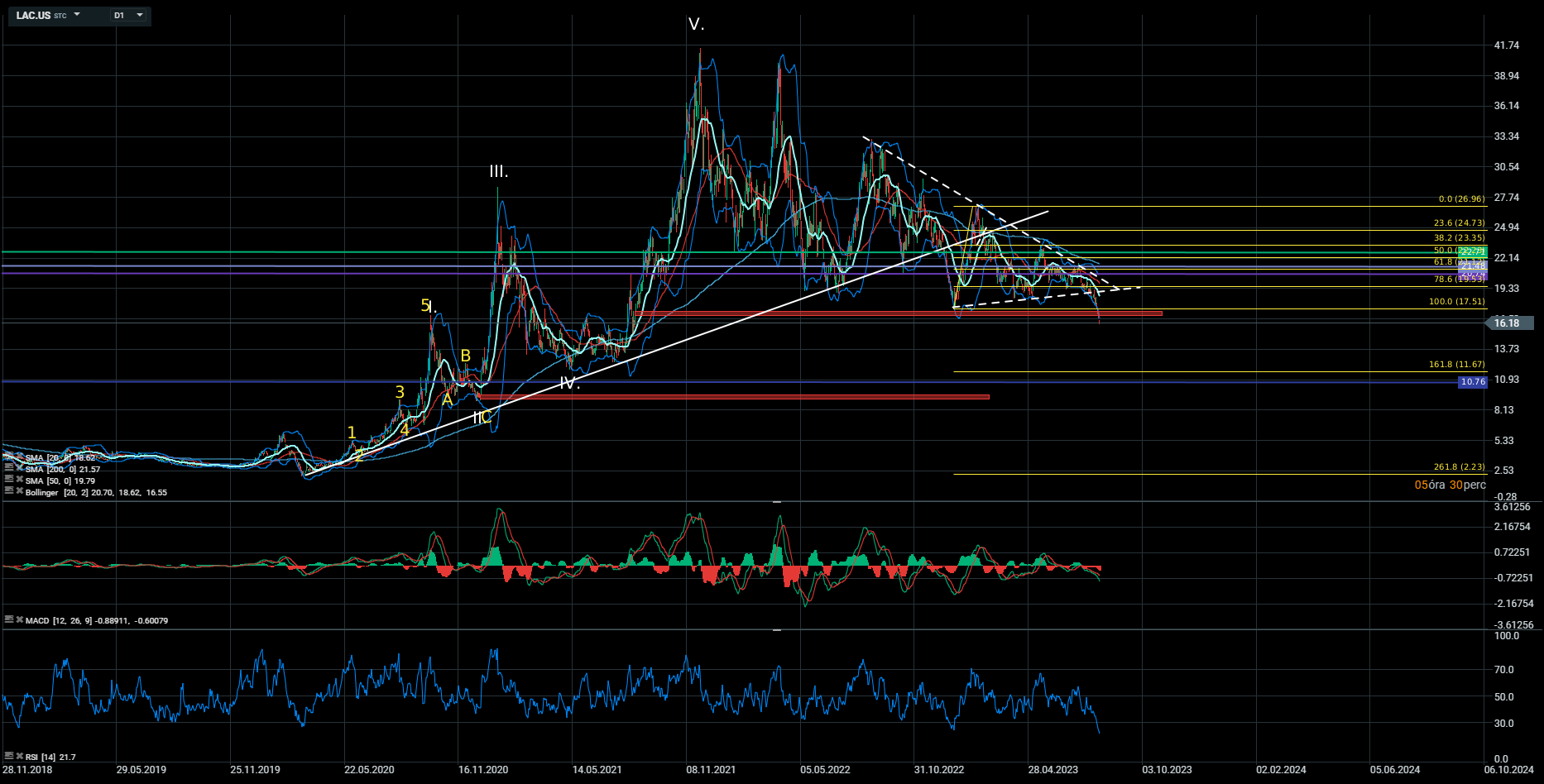Open MACD indicator settings icon
1544x784 pixels.
9,619
